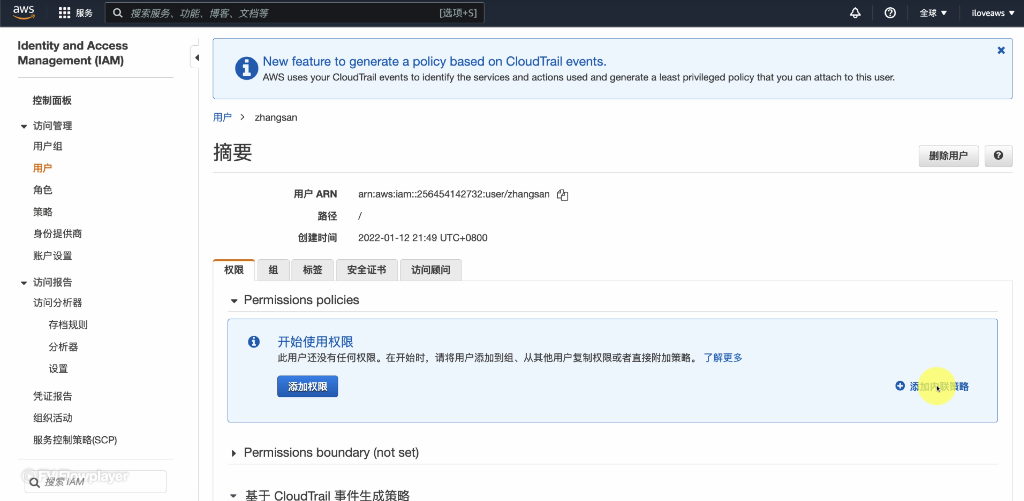
Task: Click the info icon in CloudTrail banner
Action: (246, 69)
